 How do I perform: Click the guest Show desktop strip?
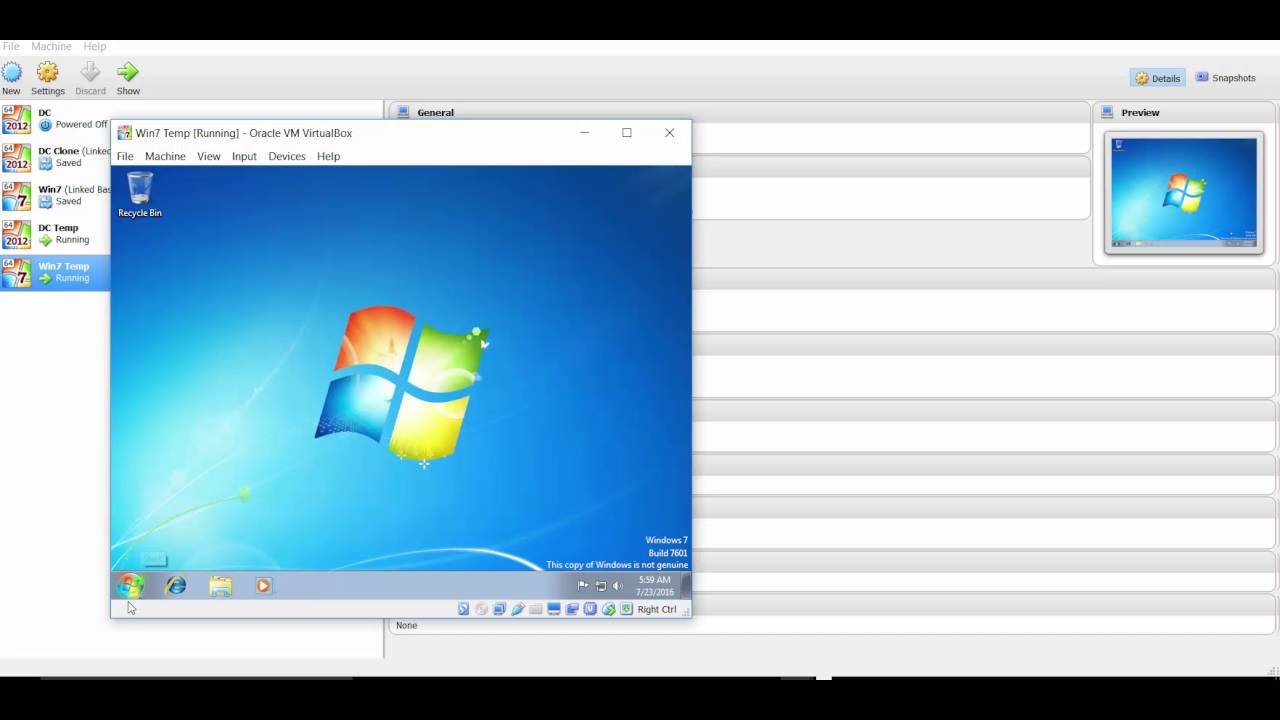pyautogui.click(x=686, y=586)
